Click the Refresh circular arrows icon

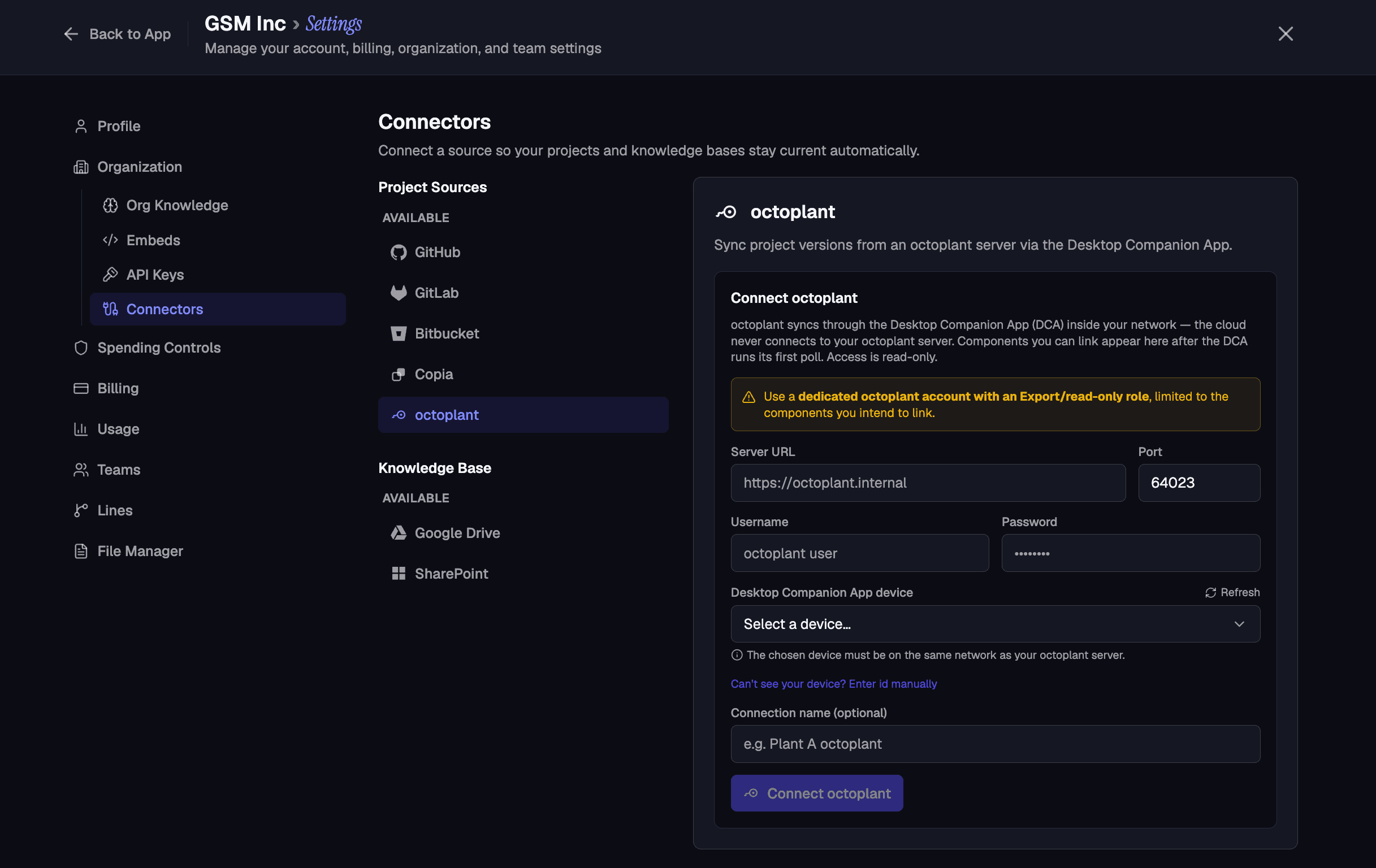pos(1210,593)
